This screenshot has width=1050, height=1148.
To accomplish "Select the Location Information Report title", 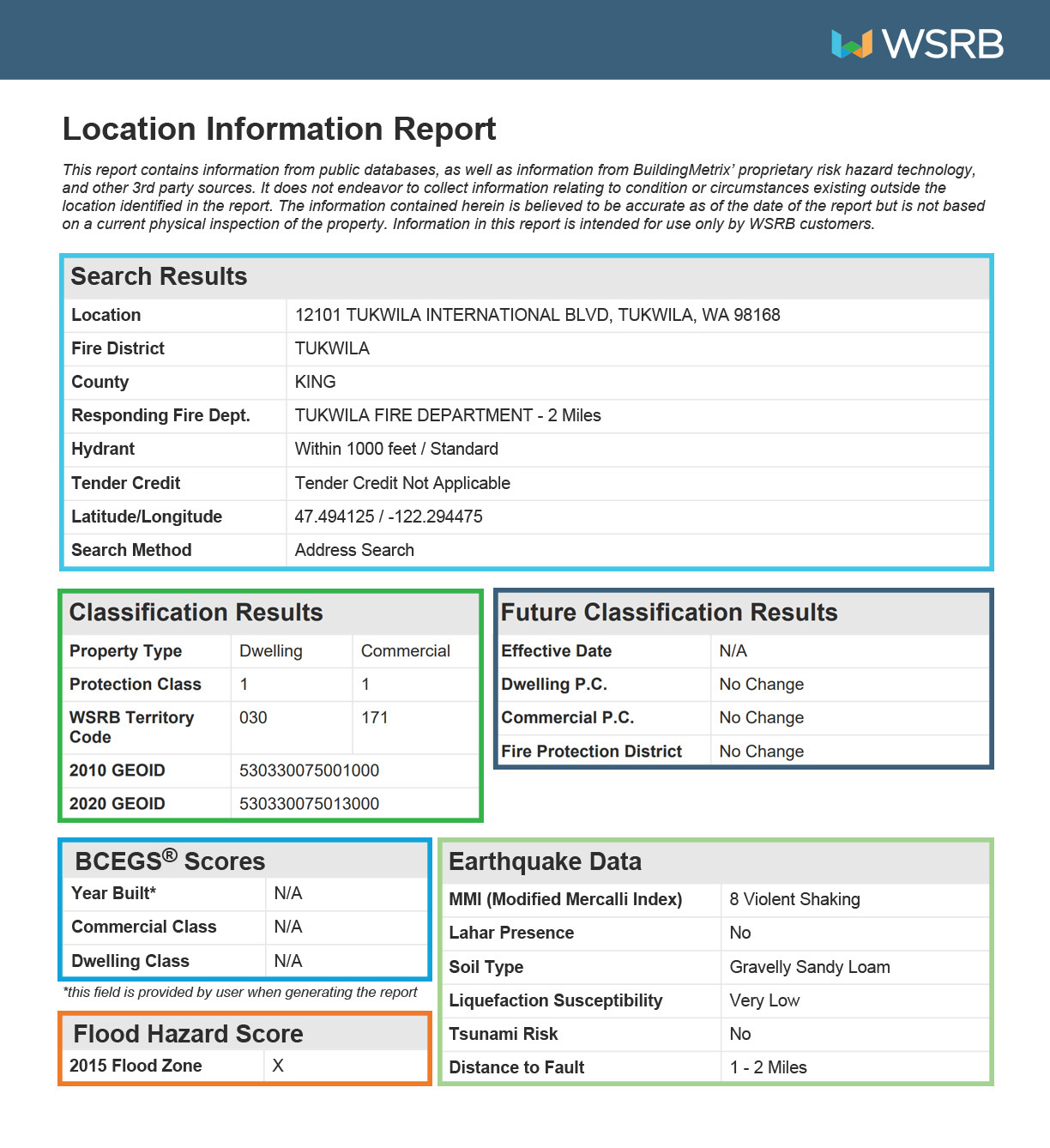I will pyautogui.click(x=280, y=129).
